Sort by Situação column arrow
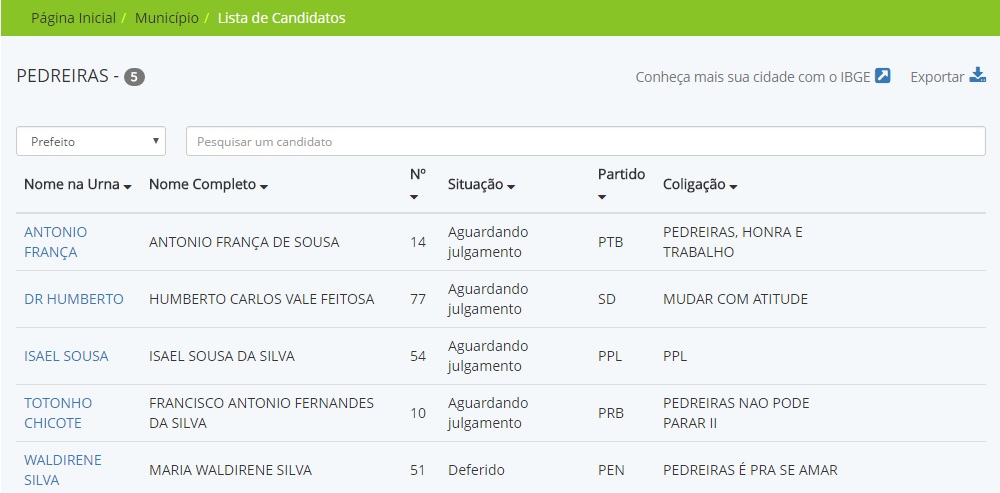1000x493 pixels. point(511,187)
